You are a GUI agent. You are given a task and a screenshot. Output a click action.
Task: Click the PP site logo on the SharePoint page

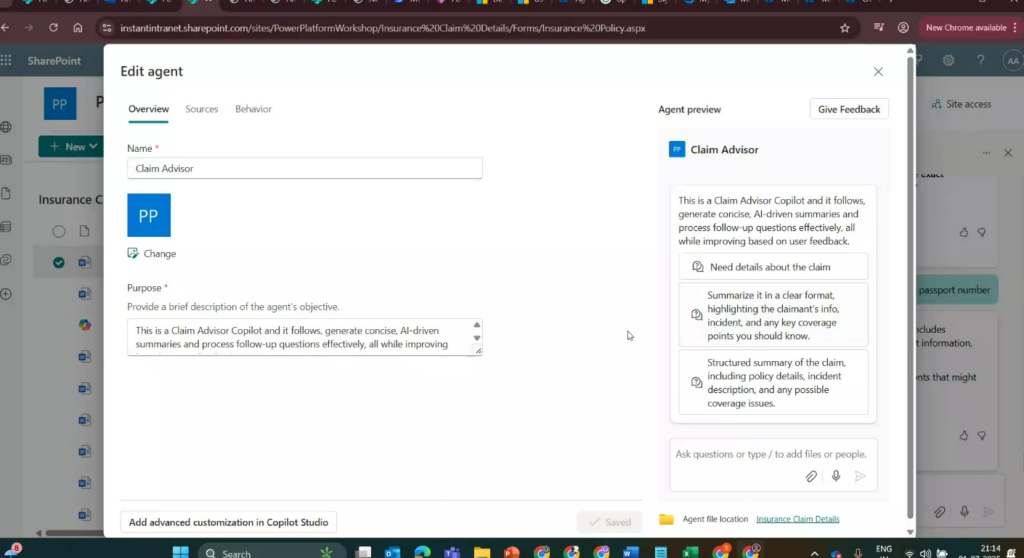(x=60, y=104)
